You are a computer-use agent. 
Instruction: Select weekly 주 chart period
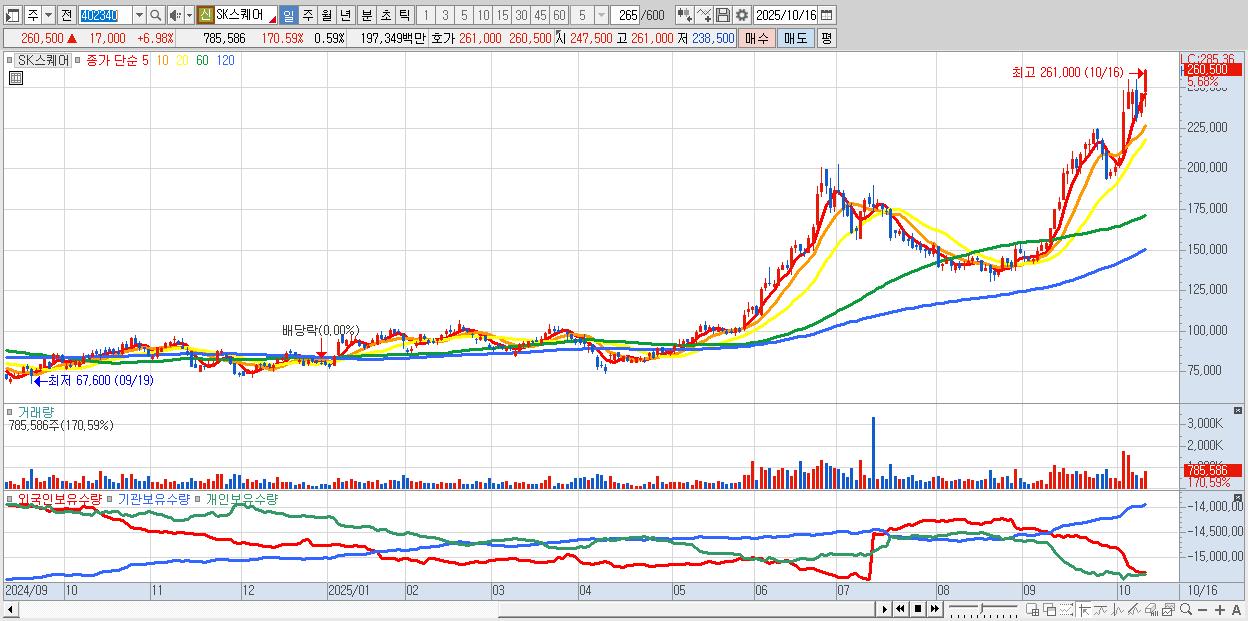click(x=307, y=15)
